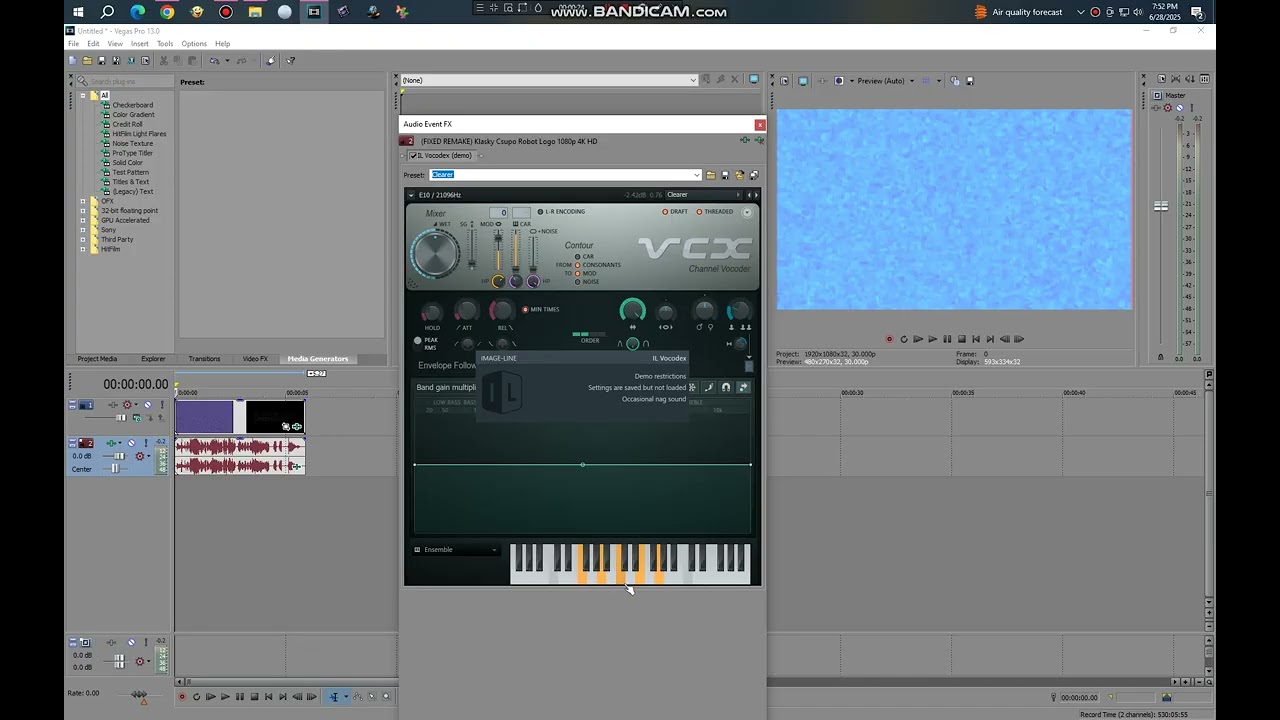Open the Tools menu
Image resolution: width=1280 pixels, height=720 pixels.
click(x=165, y=44)
